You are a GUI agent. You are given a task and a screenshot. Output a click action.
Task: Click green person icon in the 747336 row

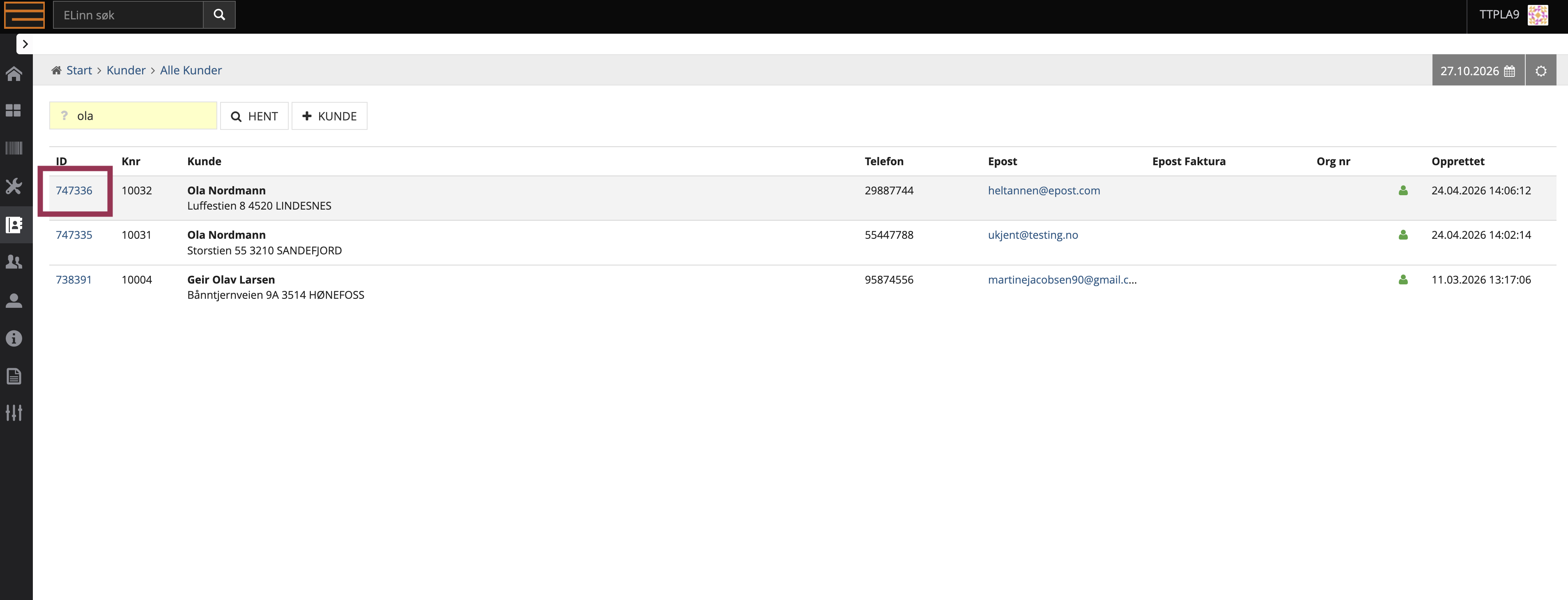[x=1403, y=191]
